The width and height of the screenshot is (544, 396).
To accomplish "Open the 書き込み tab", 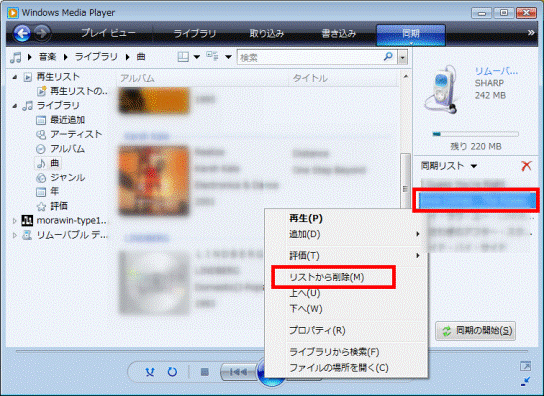I will 339,33.
